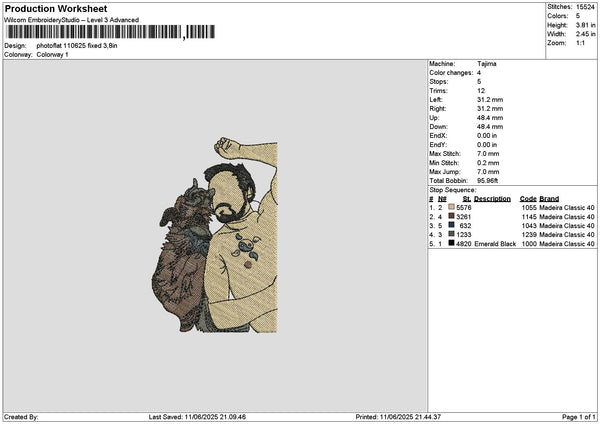Click stitch count 3261 in stop row 2
The width and height of the screenshot is (600, 424).
(464, 217)
